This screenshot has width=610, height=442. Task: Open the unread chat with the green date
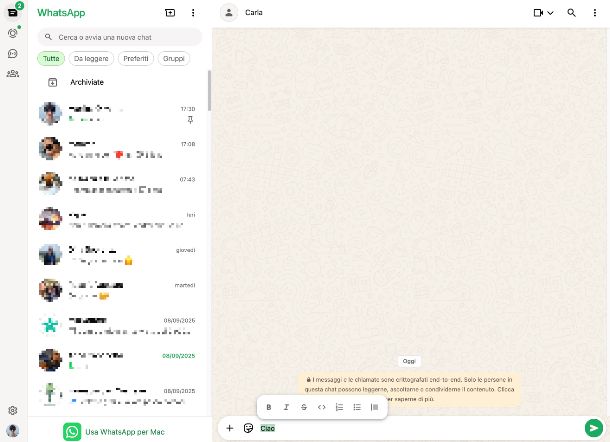tap(120, 360)
